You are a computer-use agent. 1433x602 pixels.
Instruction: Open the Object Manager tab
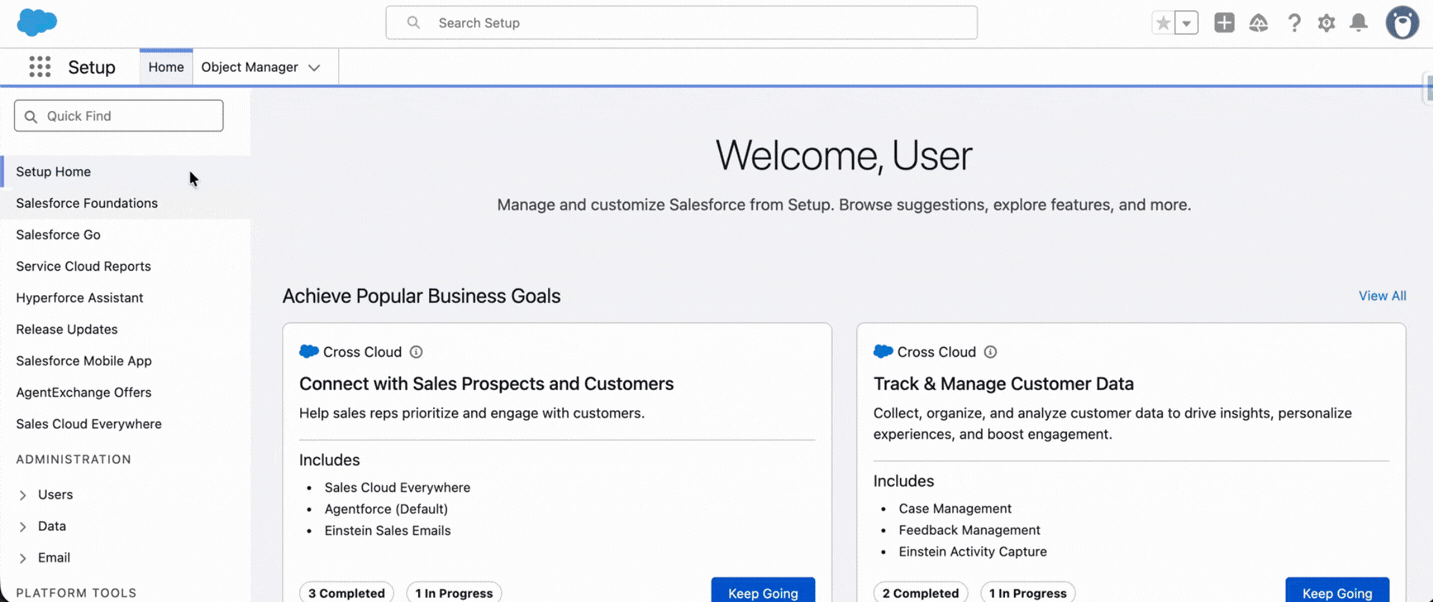[250, 67]
